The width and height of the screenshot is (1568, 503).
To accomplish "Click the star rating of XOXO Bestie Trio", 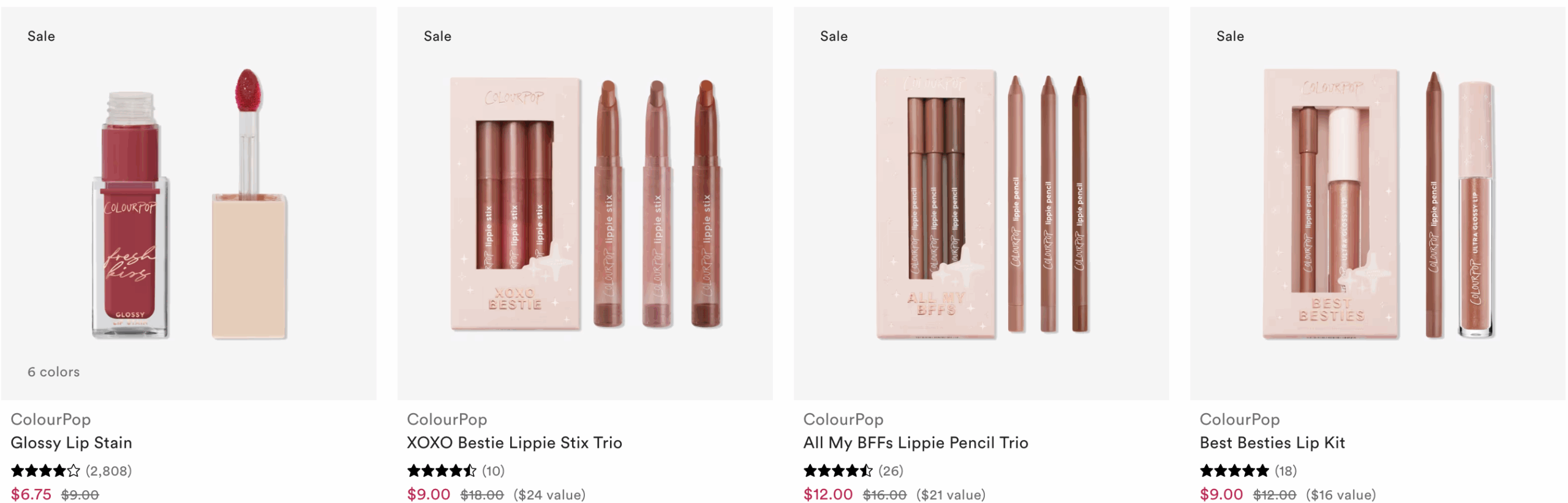I will point(442,471).
